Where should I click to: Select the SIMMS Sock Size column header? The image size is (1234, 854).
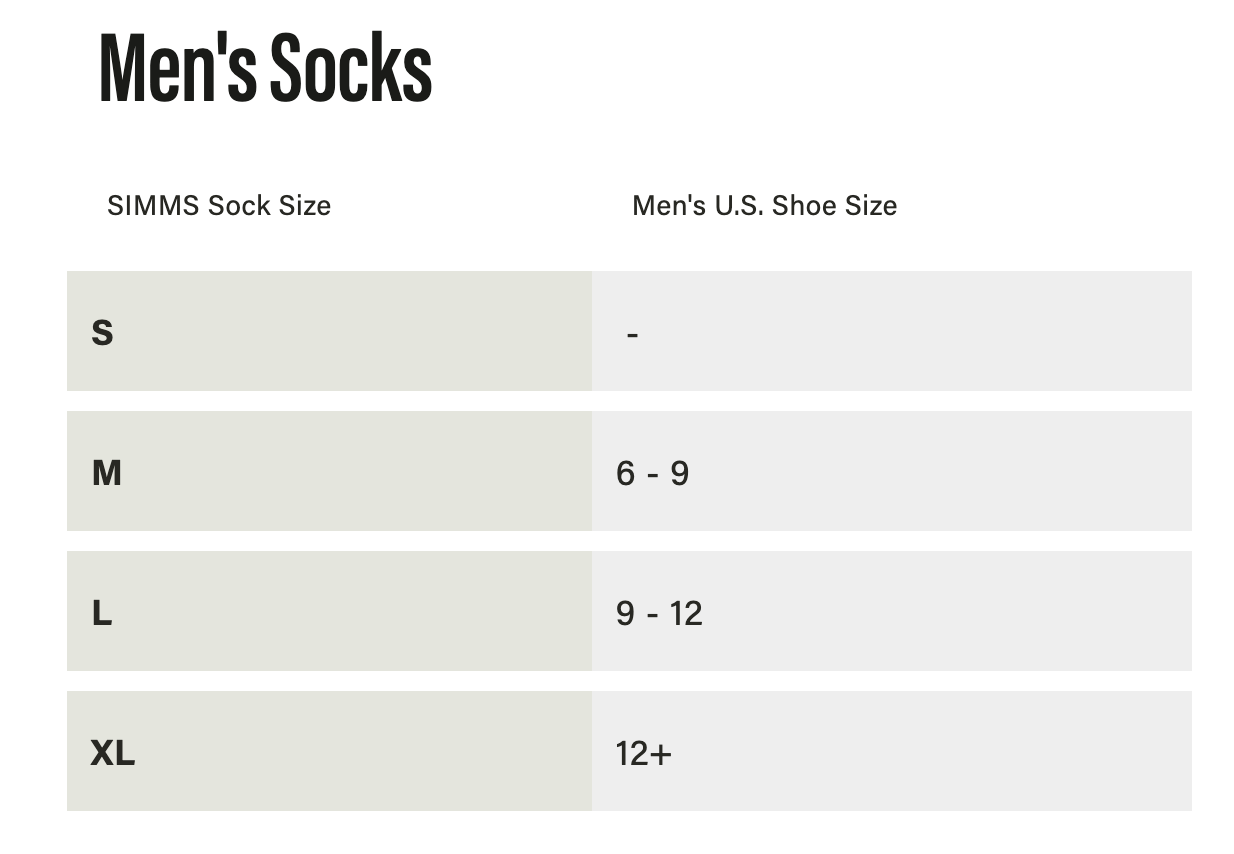218,206
